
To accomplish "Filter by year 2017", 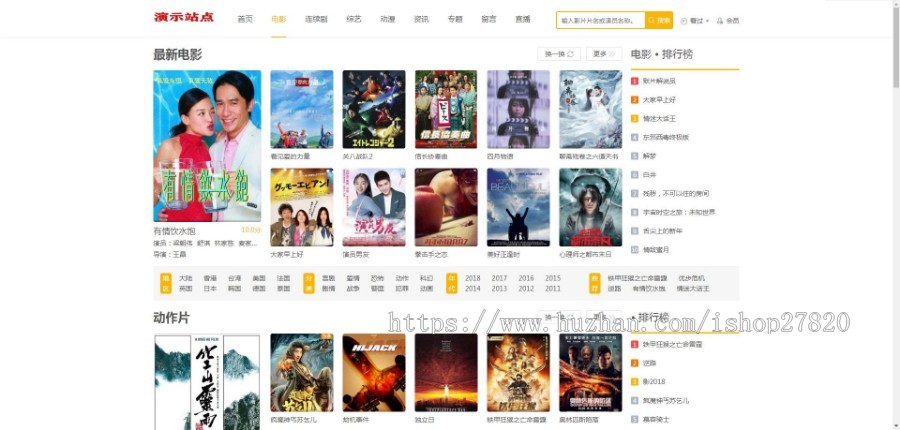I will coord(499,278).
